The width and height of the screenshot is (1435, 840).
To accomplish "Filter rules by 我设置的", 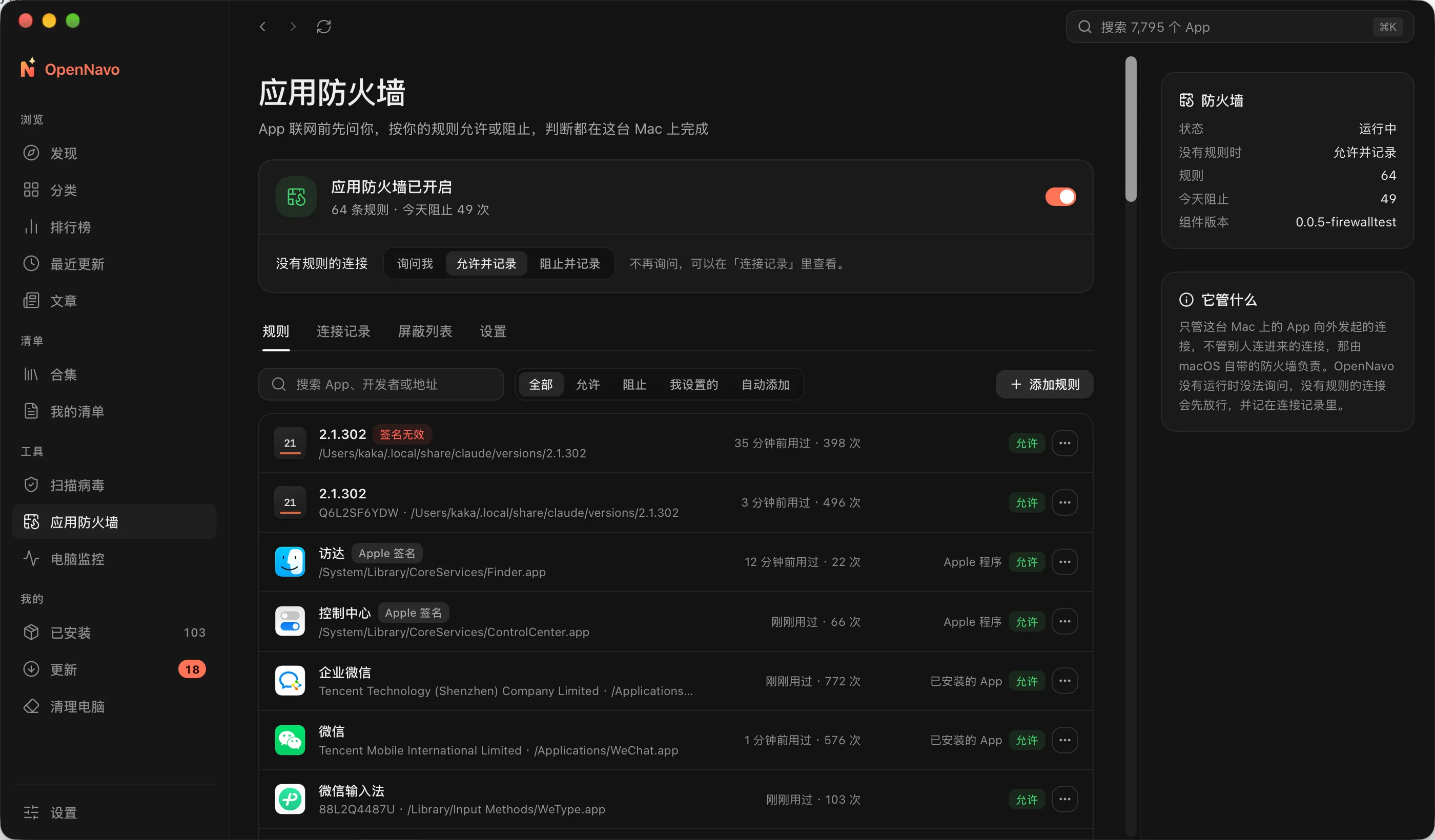I will click(693, 384).
